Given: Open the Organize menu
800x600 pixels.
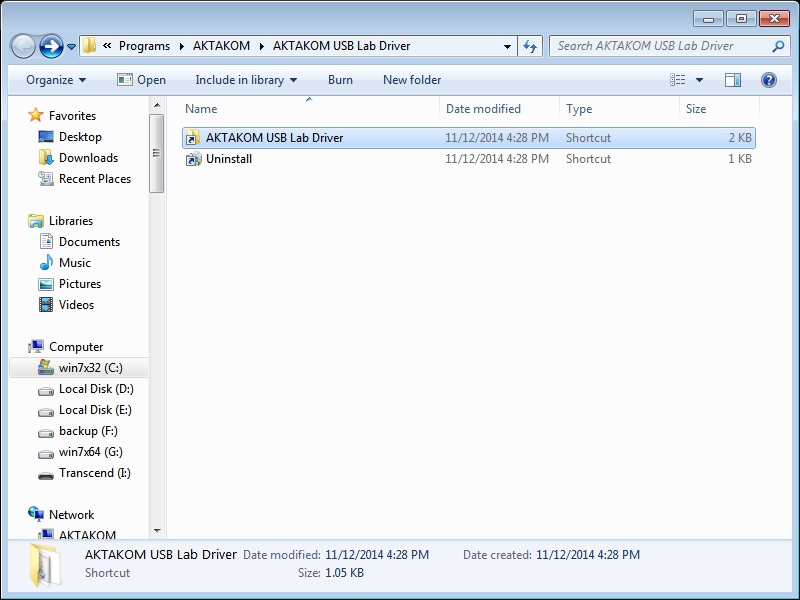Looking at the screenshot, I should (56, 80).
